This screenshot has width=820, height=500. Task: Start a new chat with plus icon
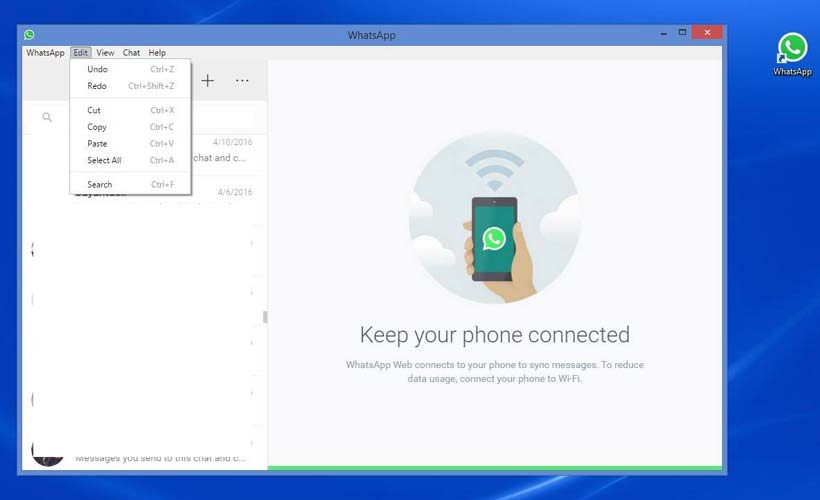click(x=208, y=81)
